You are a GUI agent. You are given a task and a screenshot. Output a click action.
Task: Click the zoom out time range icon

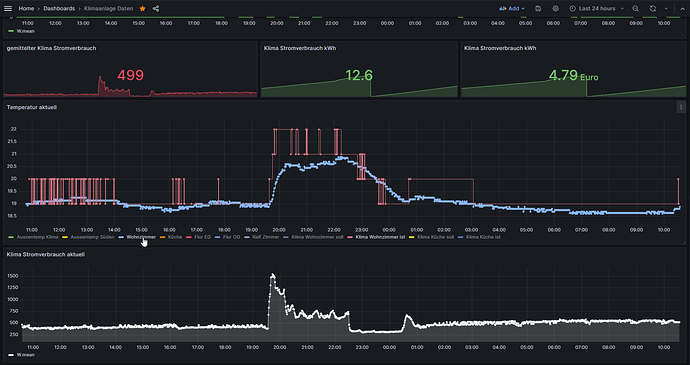635,8
